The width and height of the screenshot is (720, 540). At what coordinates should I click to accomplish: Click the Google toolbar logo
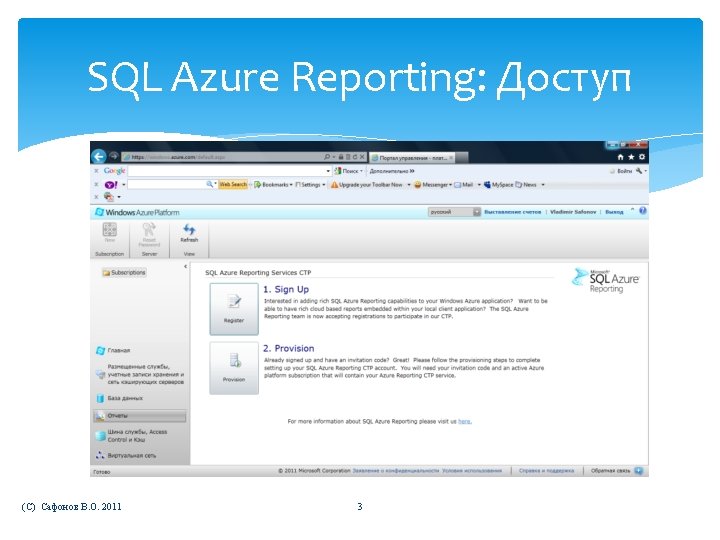click(114, 171)
